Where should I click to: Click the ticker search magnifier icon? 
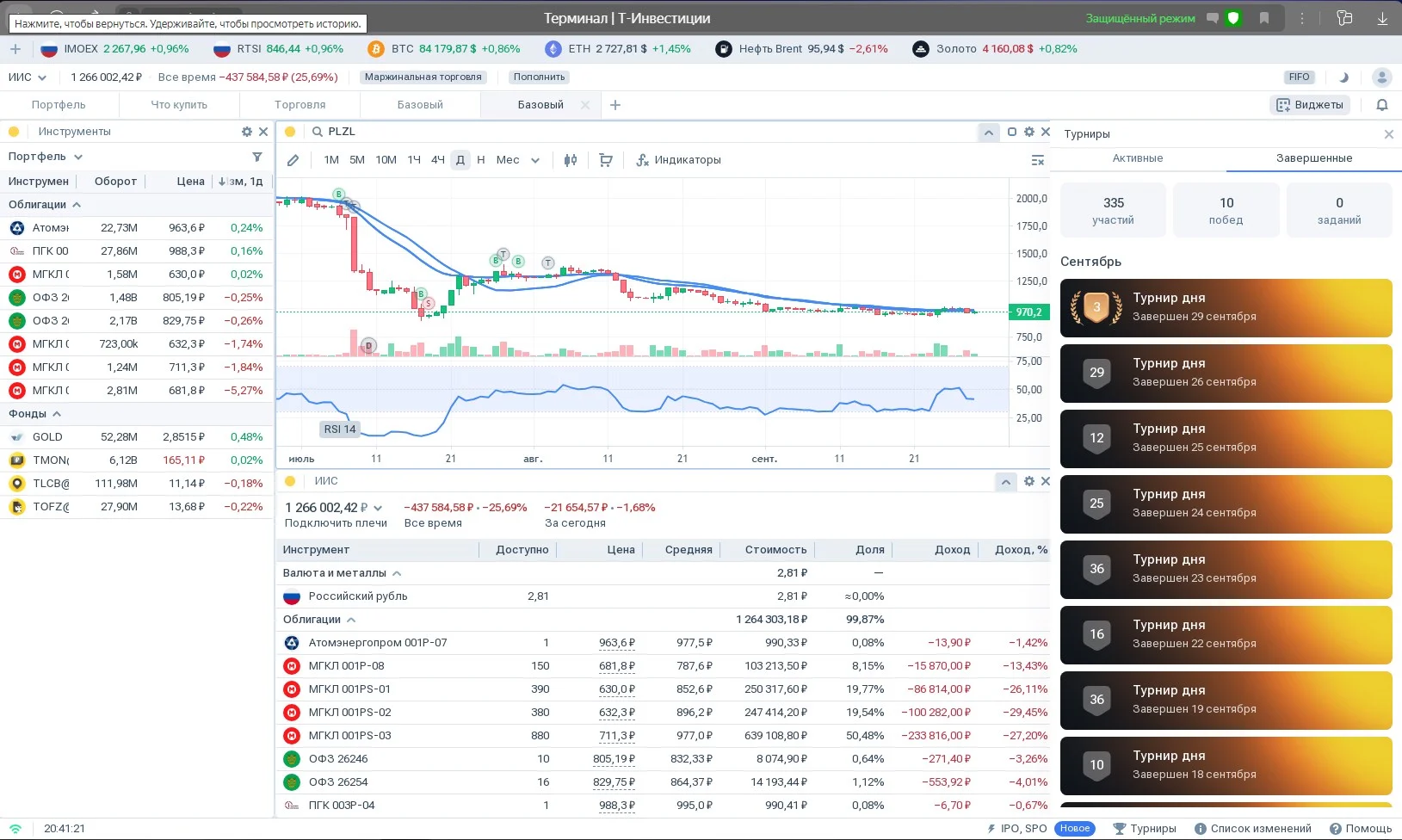[x=318, y=132]
